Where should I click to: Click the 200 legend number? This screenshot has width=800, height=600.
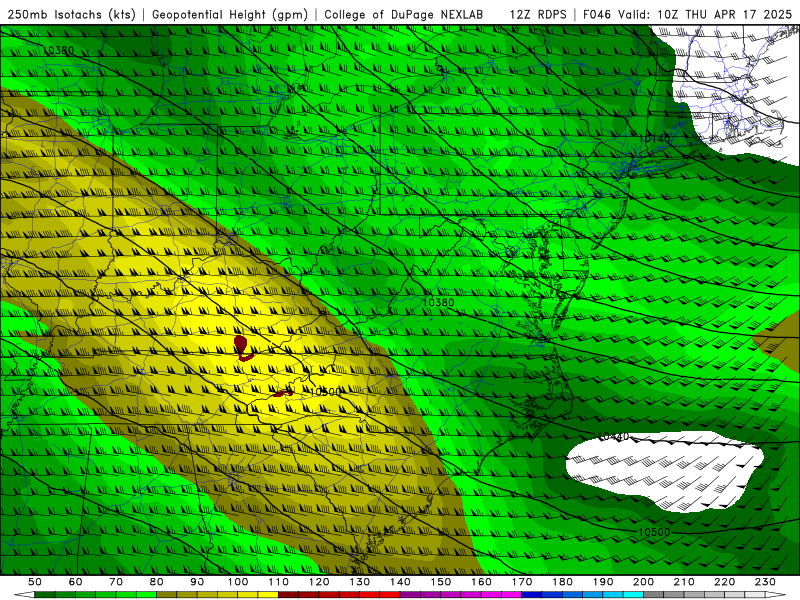click(x=643, y=582)
